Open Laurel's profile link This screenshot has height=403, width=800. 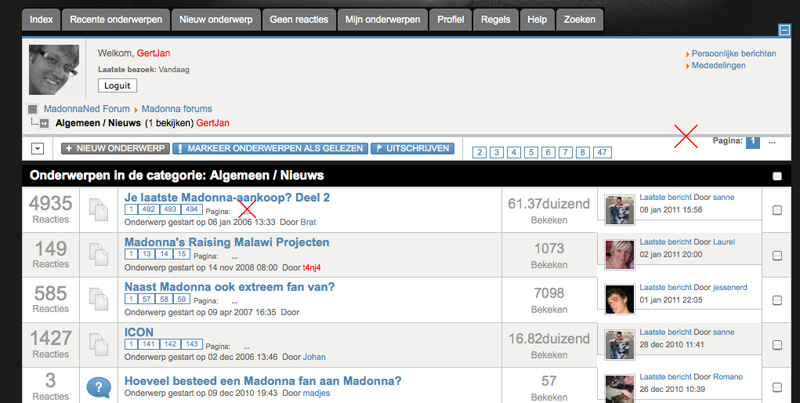724,242
